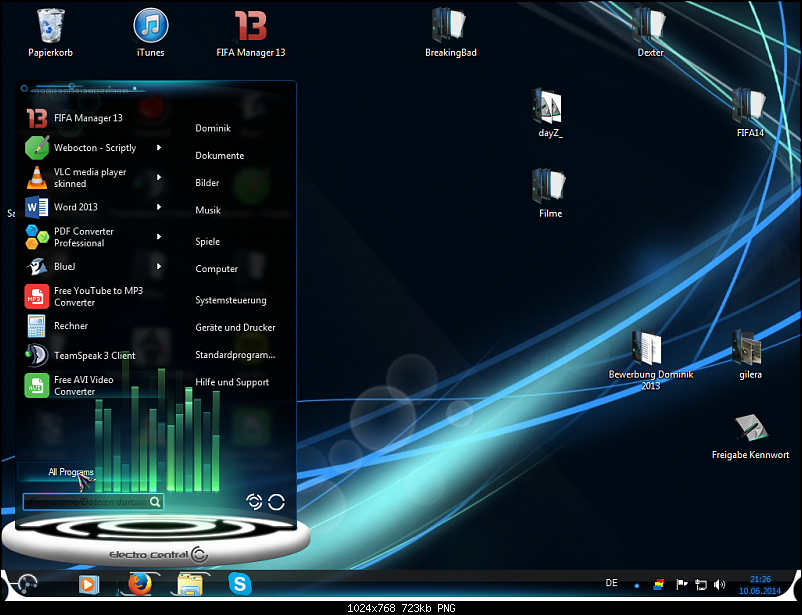Open Bilder from the Start menu
The height and width of the screenshot is (615, 802).
coord(207,183)
